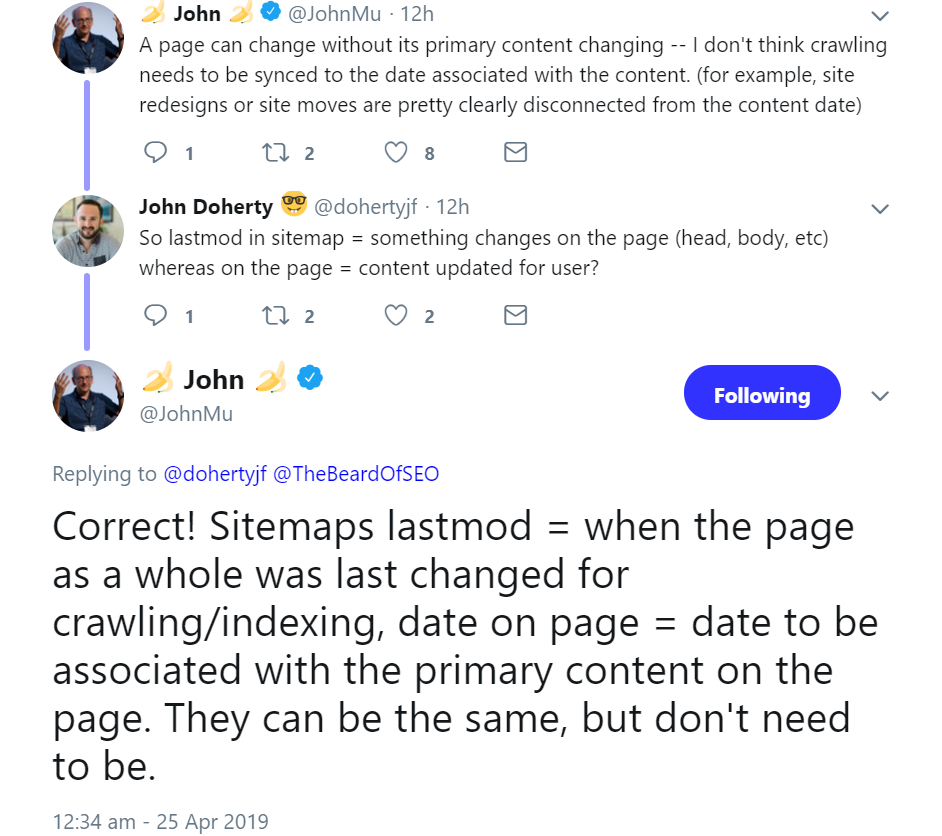942x836 pixels.
Task: Click the reply icon under John Doherty's tweet
Action: click(157, 315)
